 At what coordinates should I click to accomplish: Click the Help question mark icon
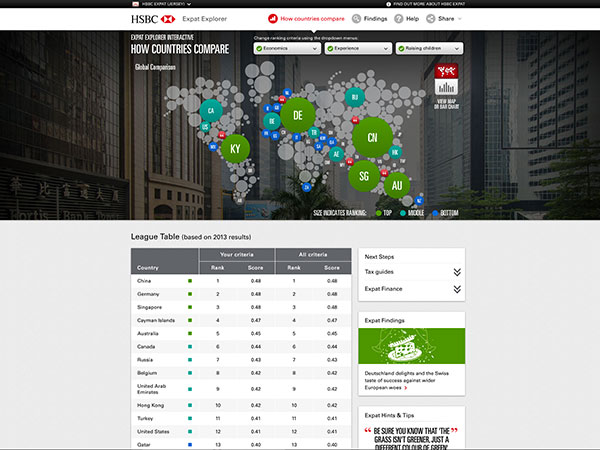pos(399,18)
